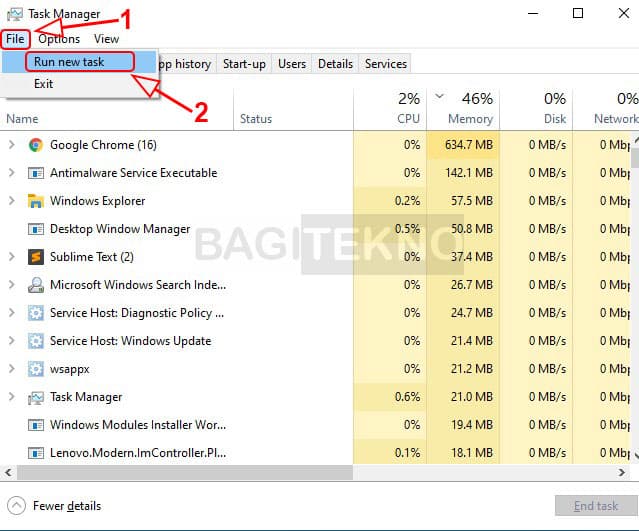Switch to the App history tab
The height and width of the screenshot is (531, 639).
(x=187, y=64)
